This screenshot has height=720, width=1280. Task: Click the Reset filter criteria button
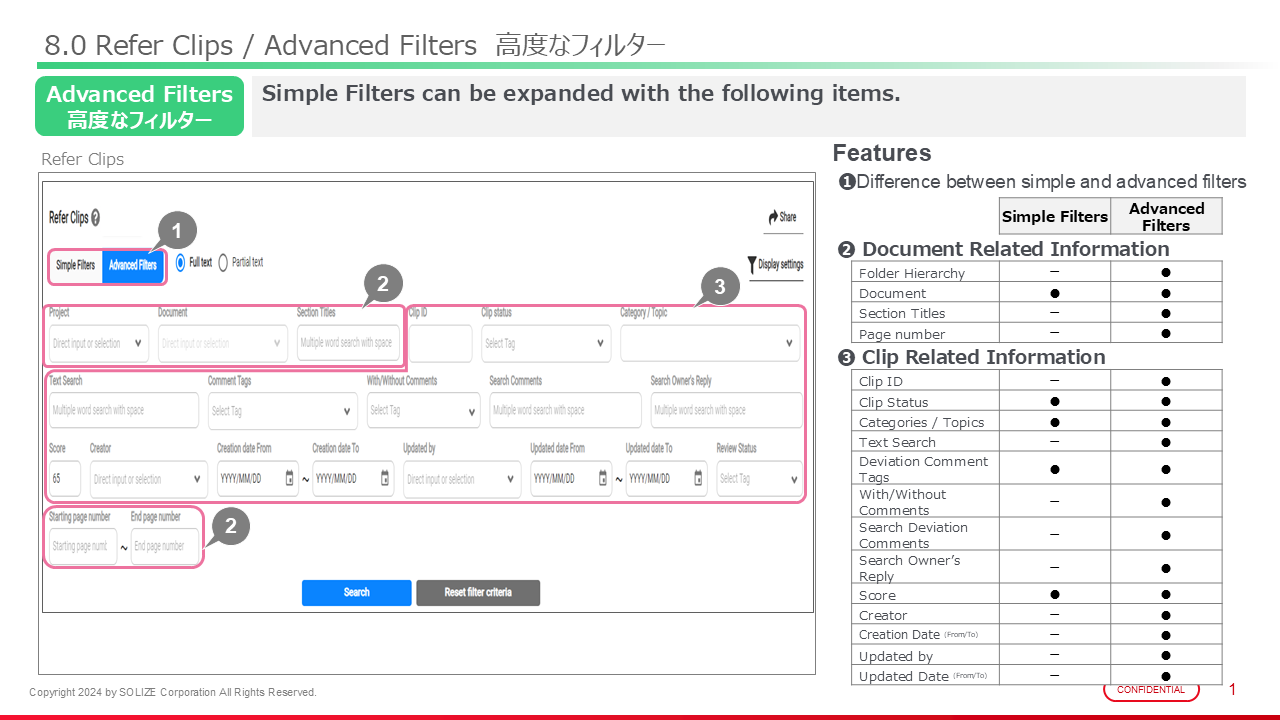[478, 593]
